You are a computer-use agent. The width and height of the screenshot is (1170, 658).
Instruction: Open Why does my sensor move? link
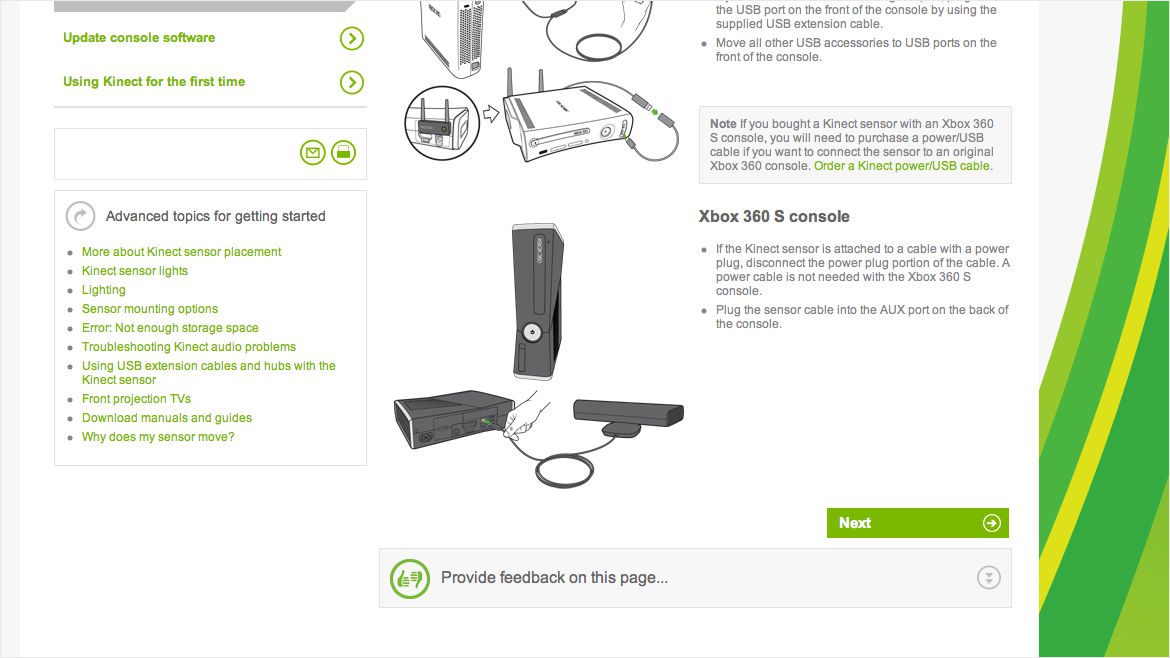157,437
